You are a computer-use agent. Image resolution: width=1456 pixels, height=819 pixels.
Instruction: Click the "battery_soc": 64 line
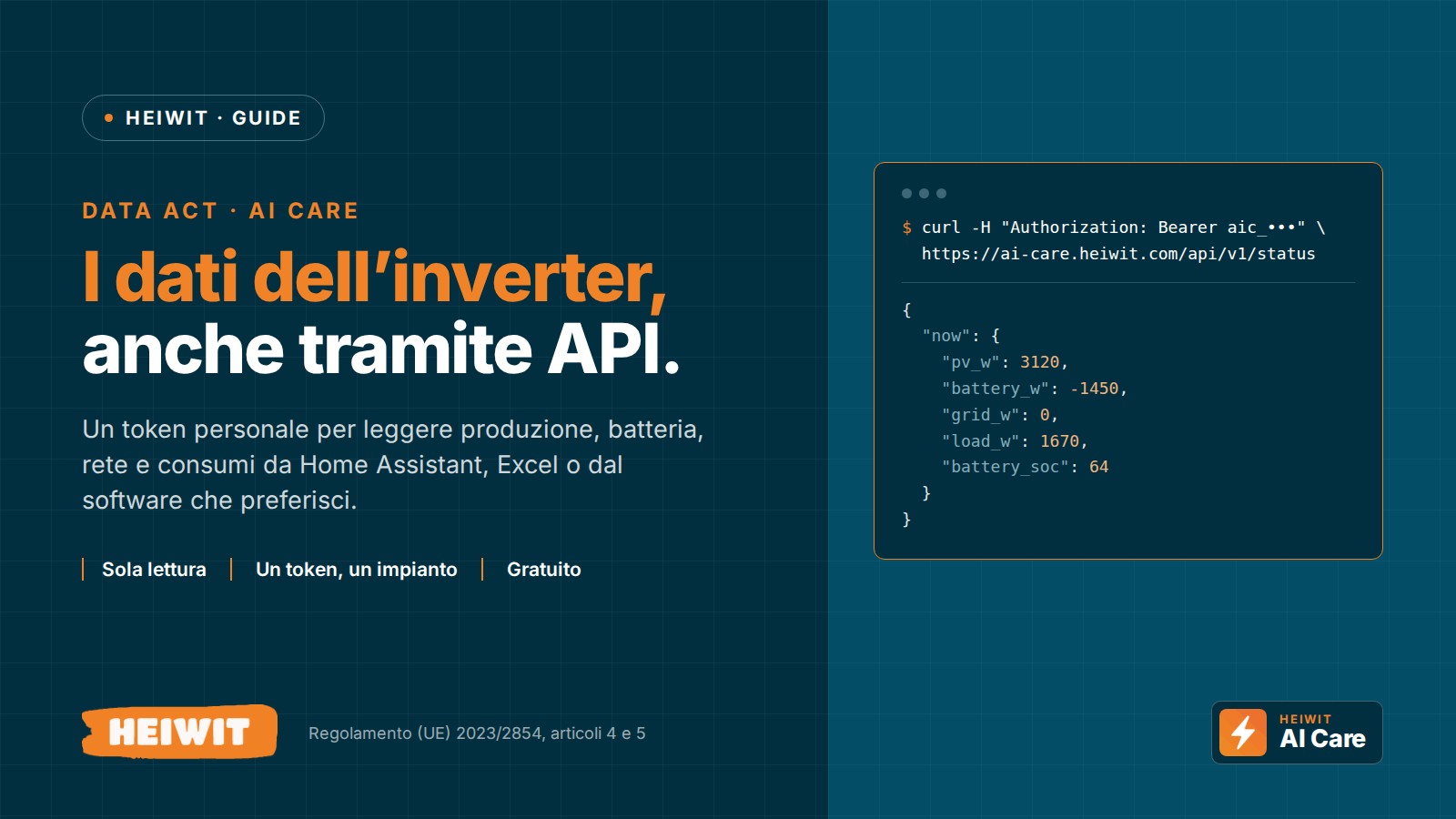pyautogui.click(x=1025, y=467)
